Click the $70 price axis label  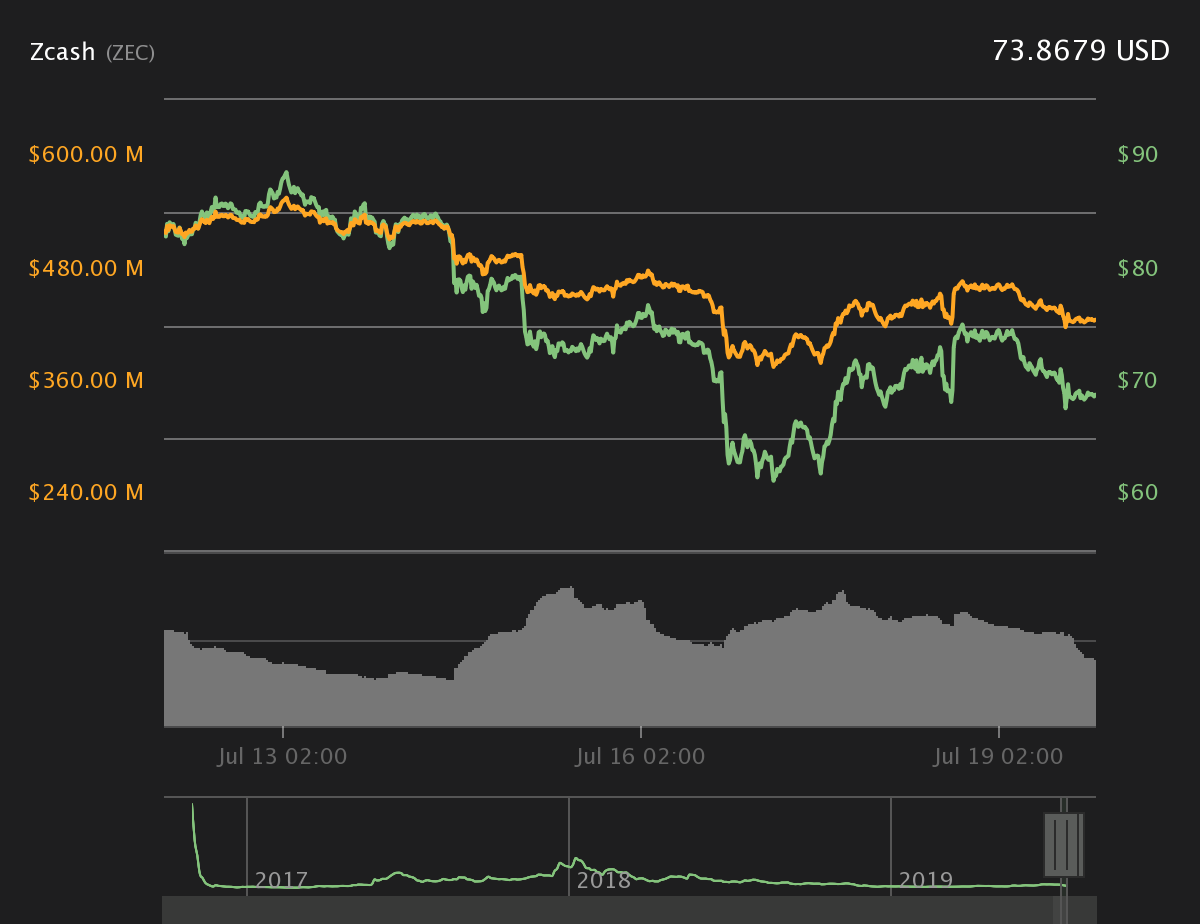[1137, 380]
